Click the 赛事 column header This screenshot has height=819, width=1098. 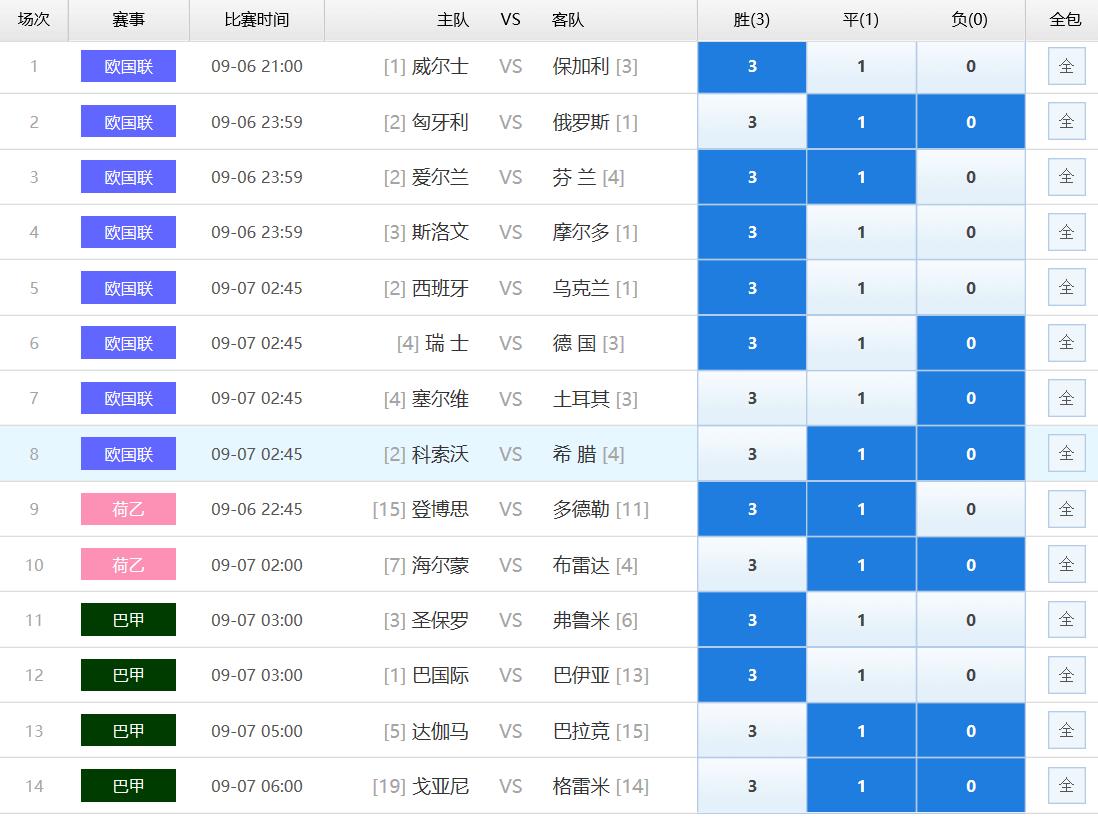[128, 20]
